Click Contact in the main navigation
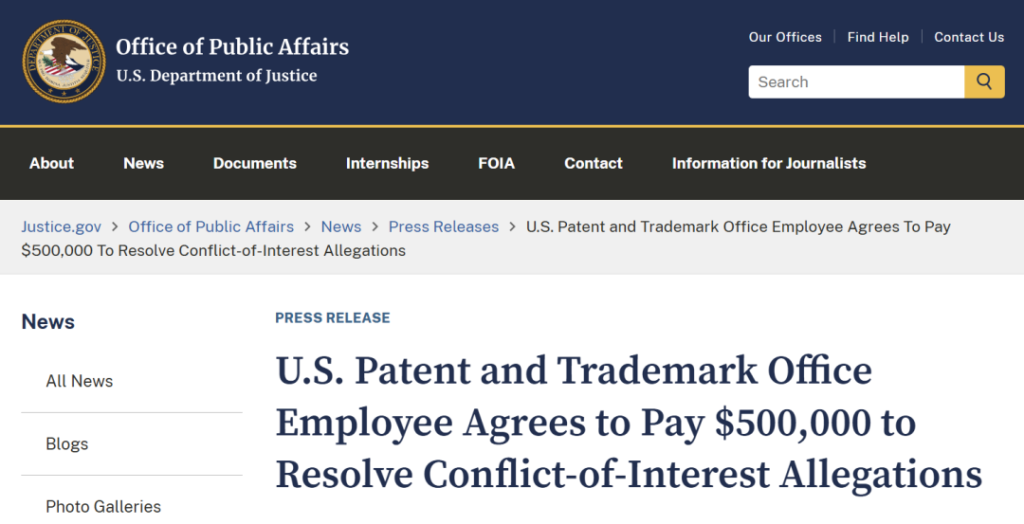Image resolution: width=1024 pixels, height=524 pixels. 593,163
